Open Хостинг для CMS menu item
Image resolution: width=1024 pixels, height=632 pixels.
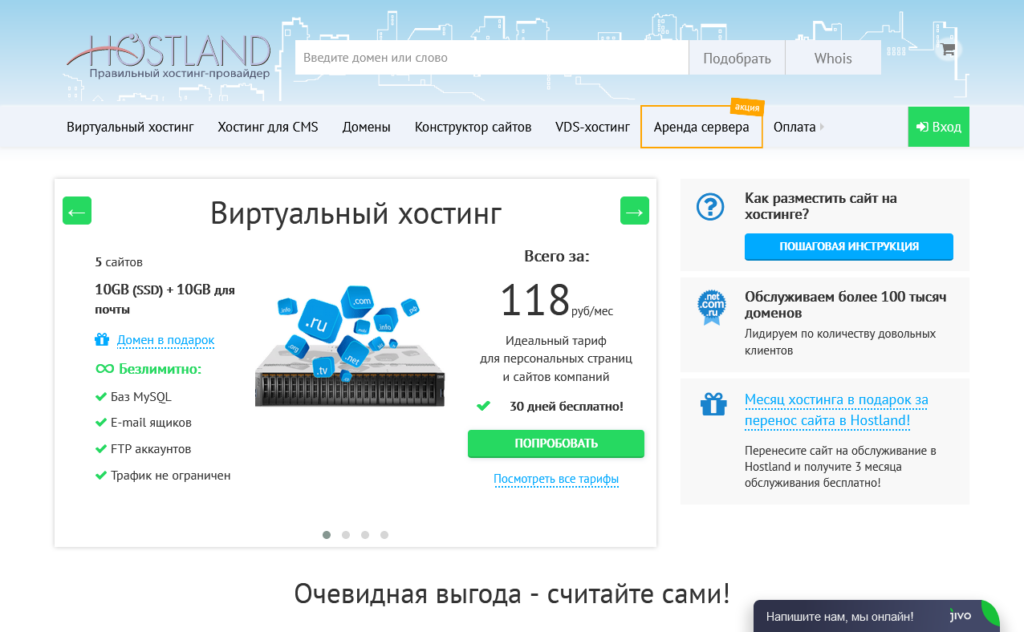pyautogui.click(x=268, y=127)
